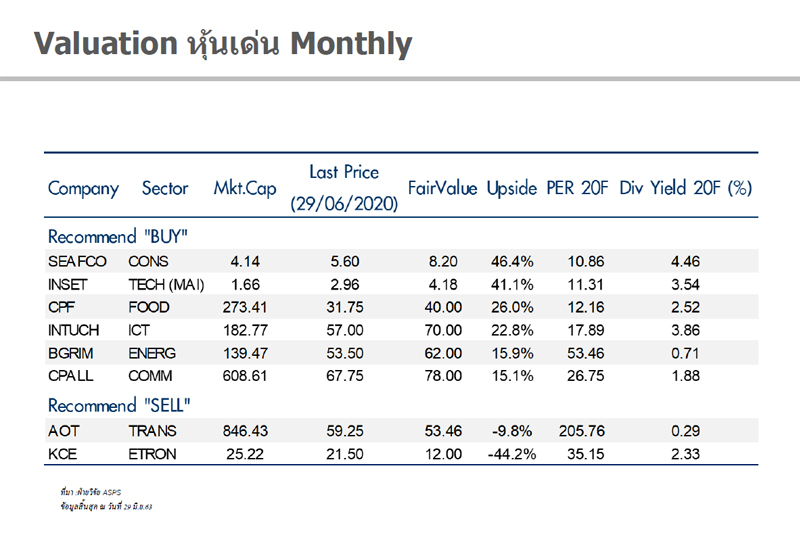Click KCE upside value -44.2%

512,454
